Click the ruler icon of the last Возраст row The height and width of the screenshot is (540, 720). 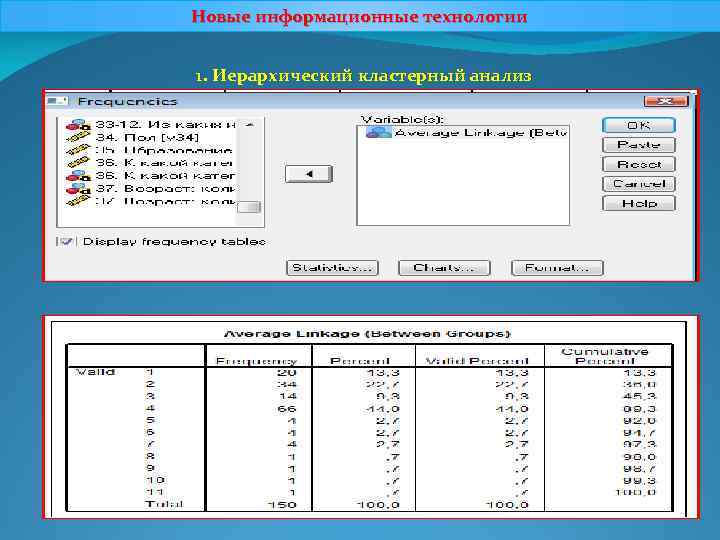pos(79,201)
